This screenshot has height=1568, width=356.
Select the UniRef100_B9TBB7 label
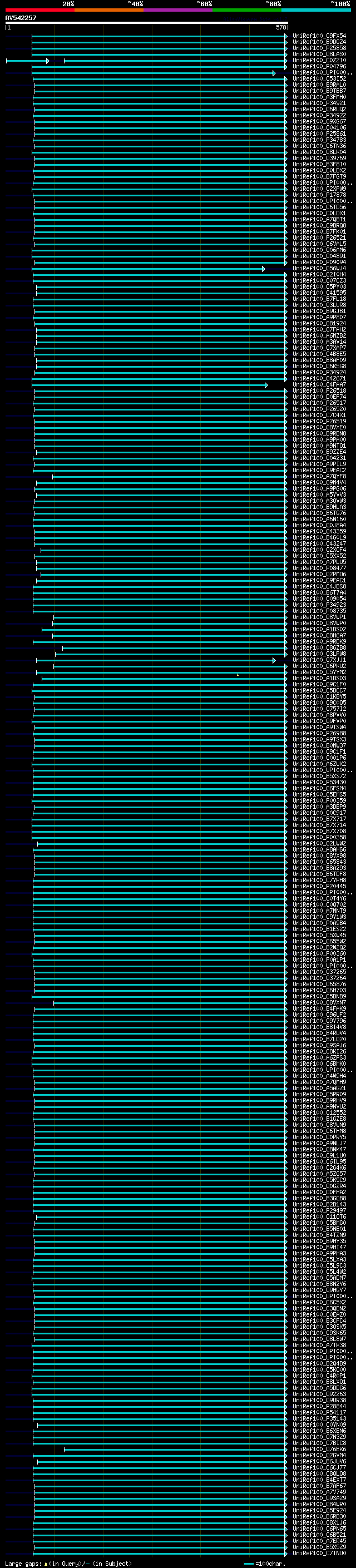pos(319,91)
